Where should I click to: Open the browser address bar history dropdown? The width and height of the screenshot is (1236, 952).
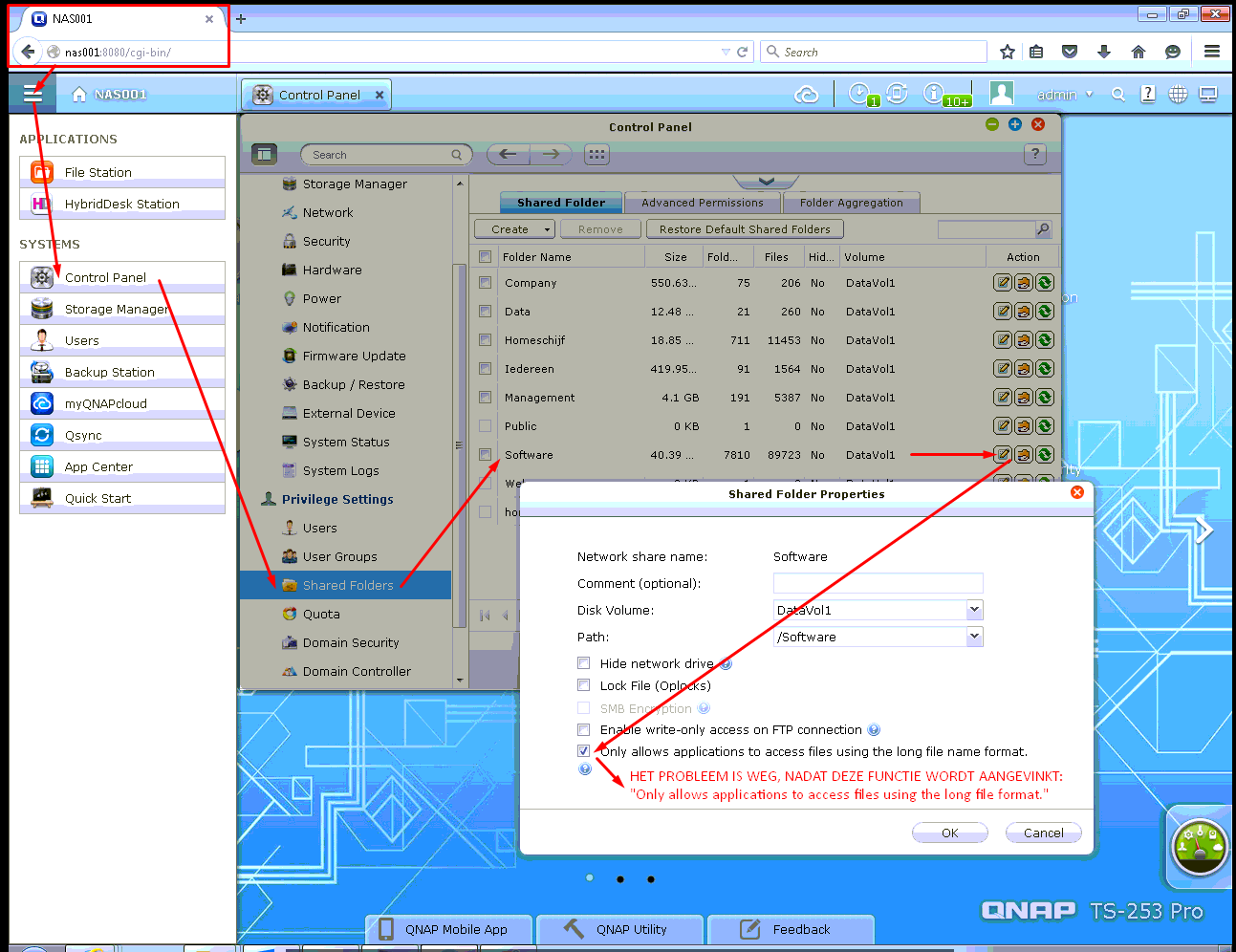(726, 52)
